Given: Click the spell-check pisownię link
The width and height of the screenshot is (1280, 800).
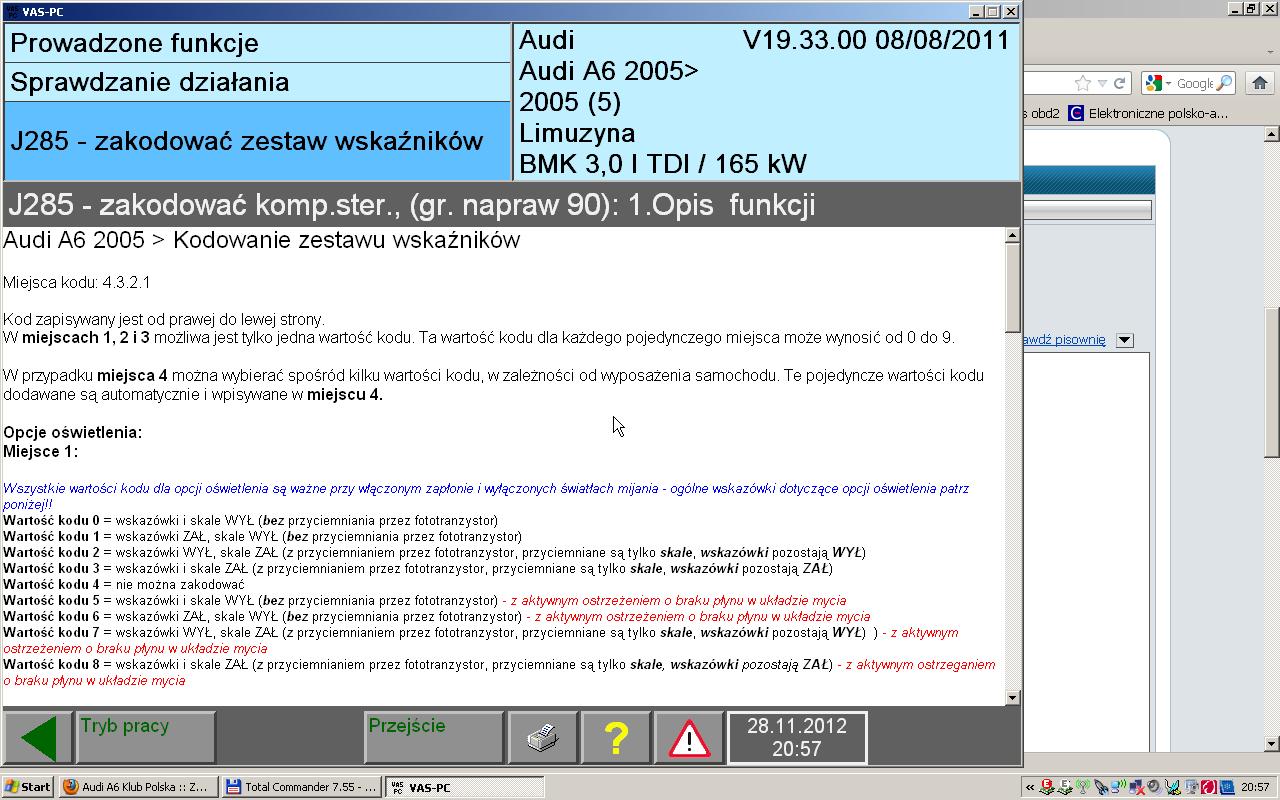Looking at the screenshot, I should click(1064, 340).
